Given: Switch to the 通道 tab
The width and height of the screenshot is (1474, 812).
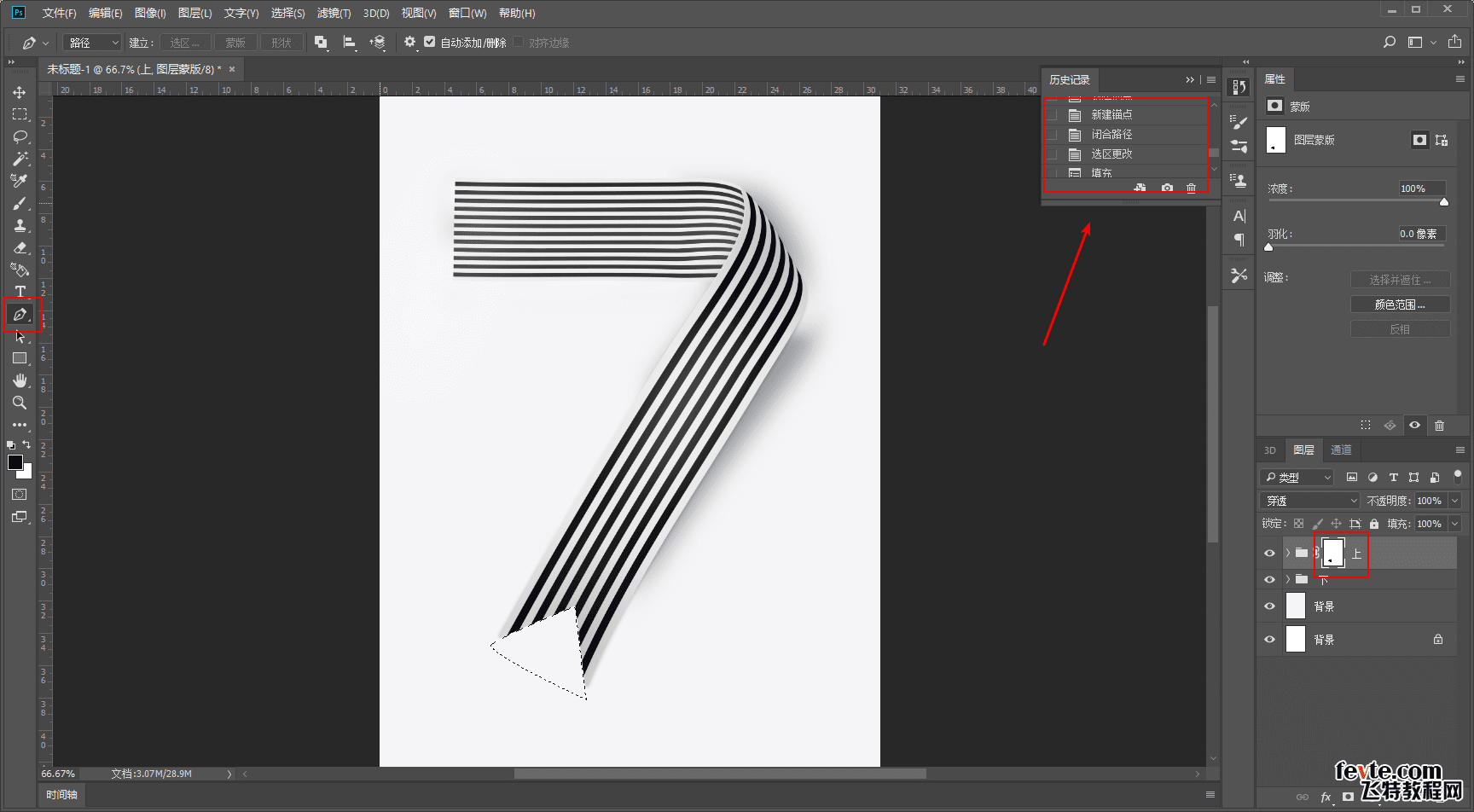Looking at the screenshot, I should [1341, 450].
